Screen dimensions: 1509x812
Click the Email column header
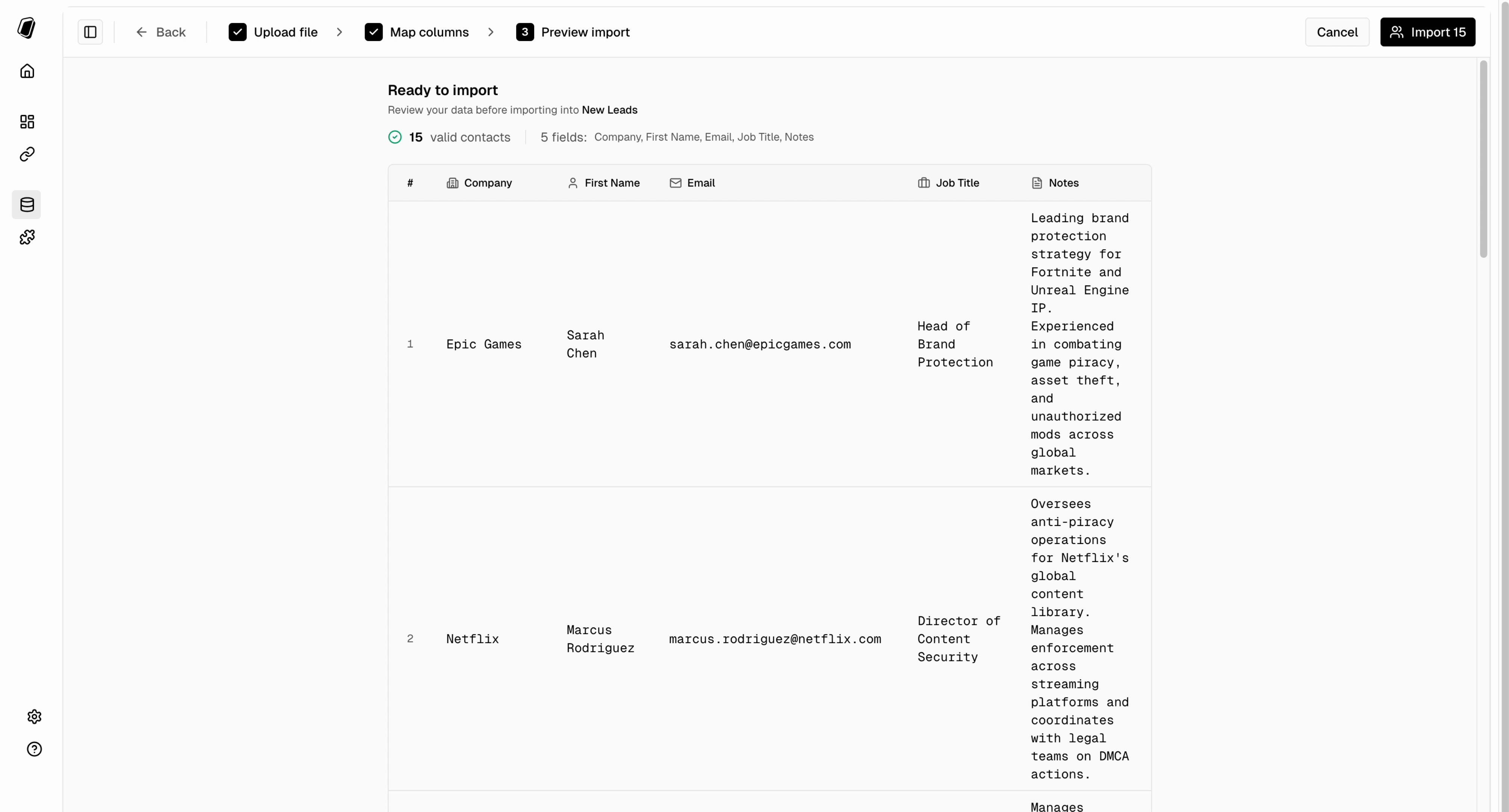pos(701,182)
